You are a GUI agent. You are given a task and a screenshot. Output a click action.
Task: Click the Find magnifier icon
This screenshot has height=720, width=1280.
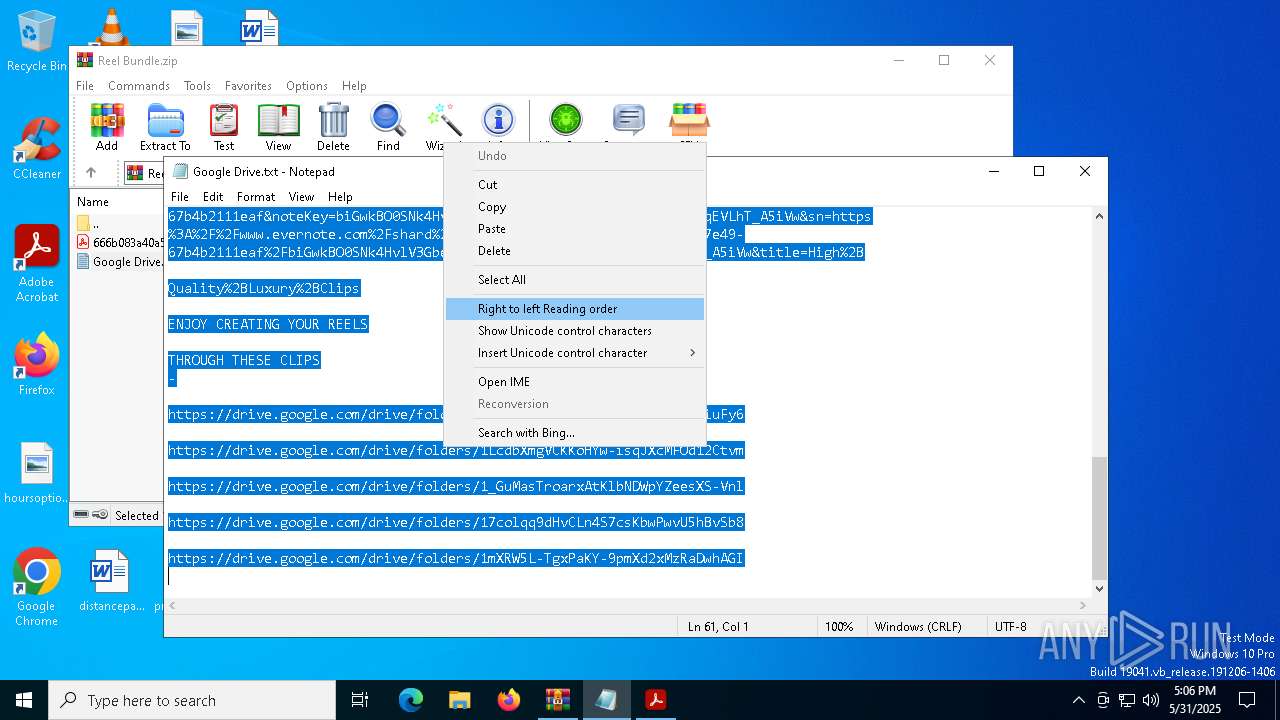click(388, 127)
